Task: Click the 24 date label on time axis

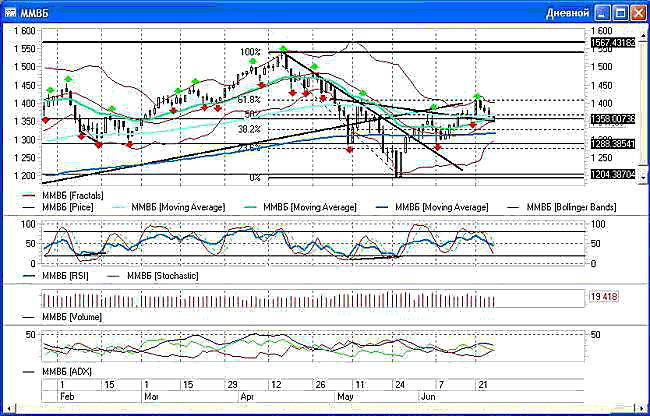Action: tap(400, 385)
